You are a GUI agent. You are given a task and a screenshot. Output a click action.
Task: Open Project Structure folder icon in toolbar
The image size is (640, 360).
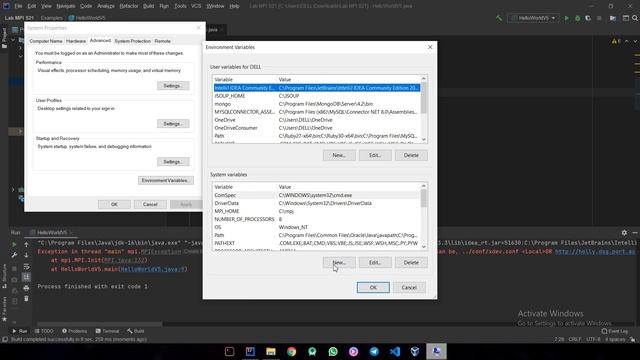[x=613, y=18]
